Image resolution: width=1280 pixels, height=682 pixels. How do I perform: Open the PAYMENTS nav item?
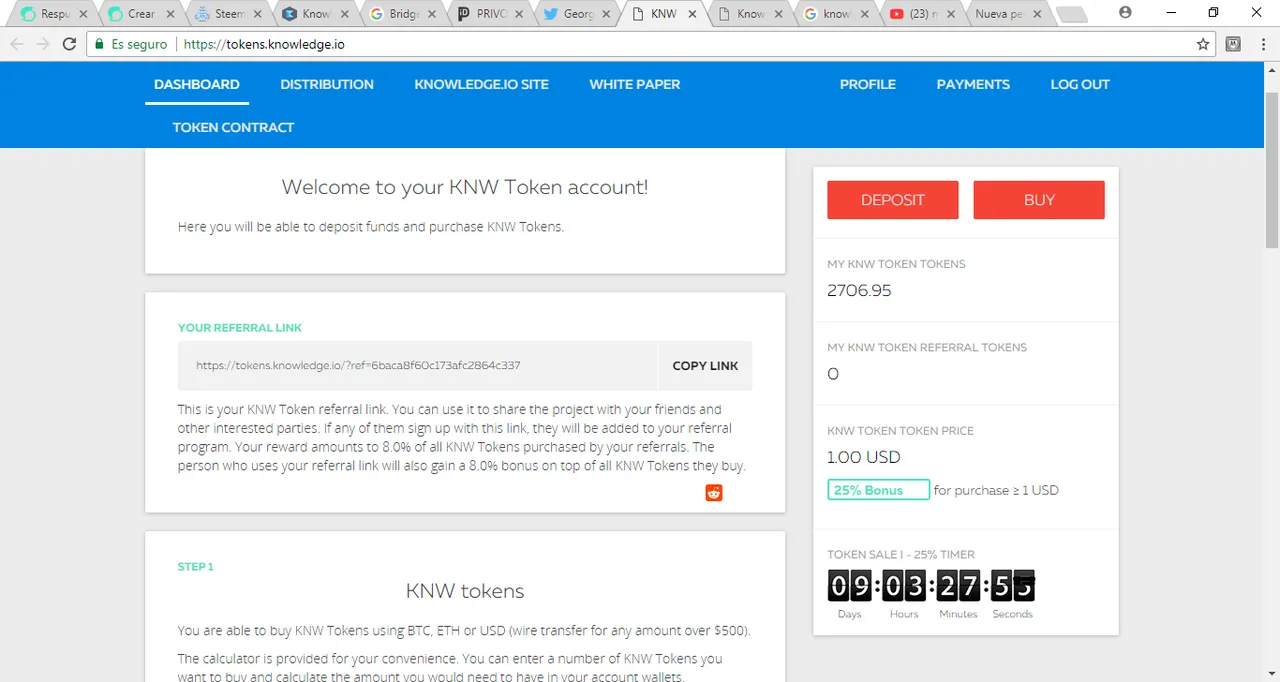973,84
